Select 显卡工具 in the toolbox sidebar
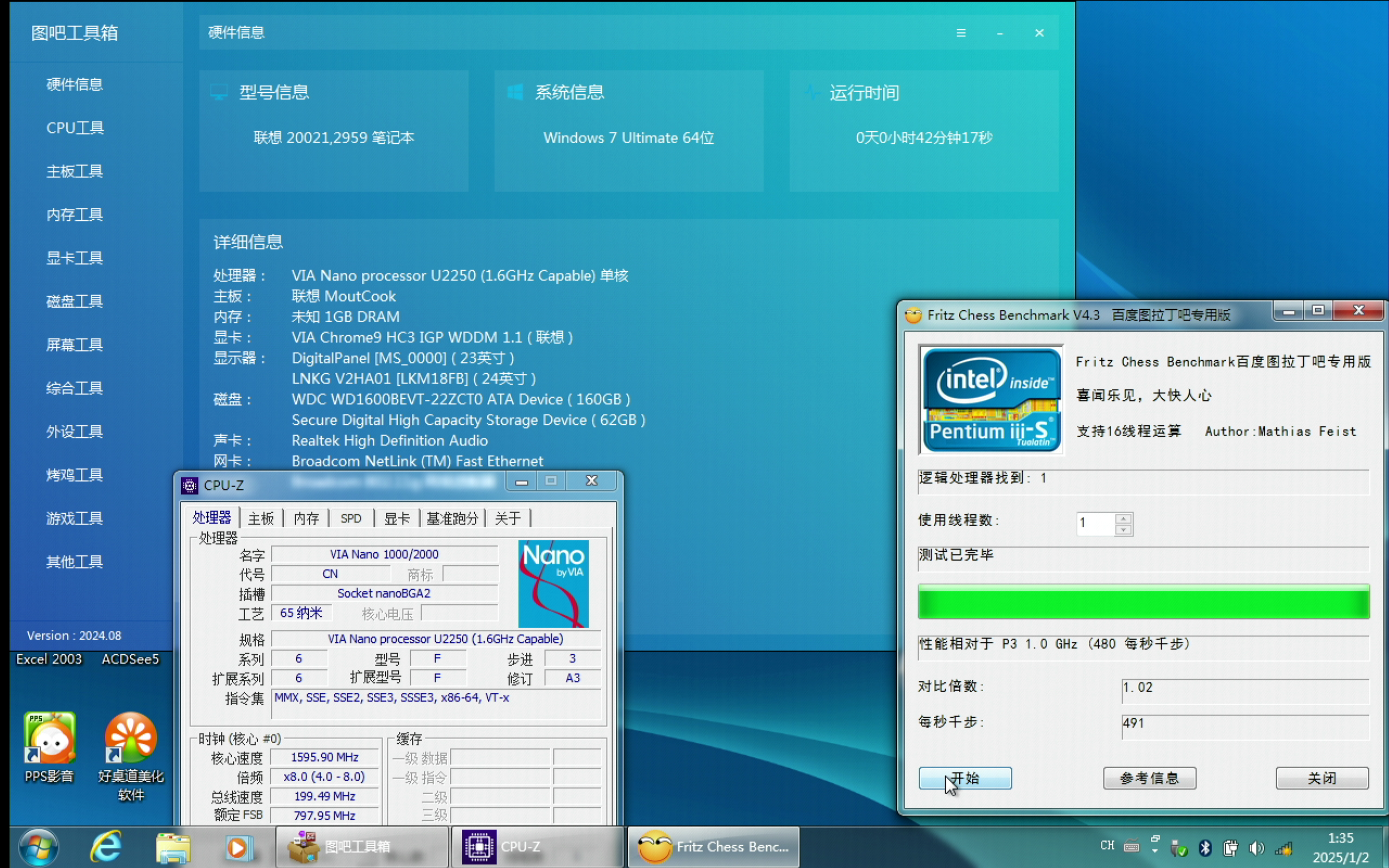This screenshot has height=868, width=1389. coord(75,258)
